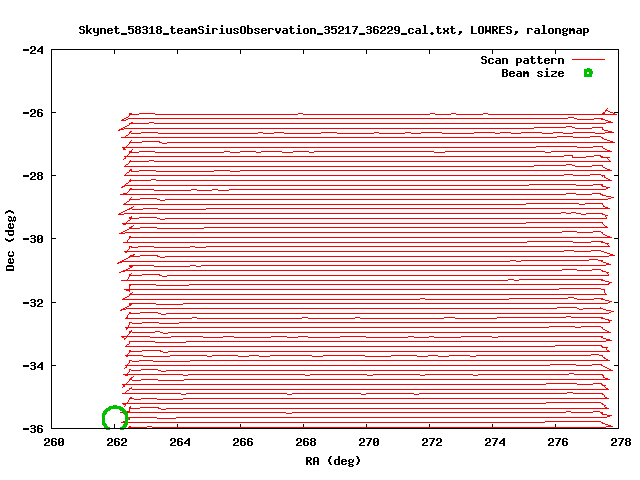Click the x-axis tick label 264
Viewport: 640px width, 480px height.
pos(180,442)
